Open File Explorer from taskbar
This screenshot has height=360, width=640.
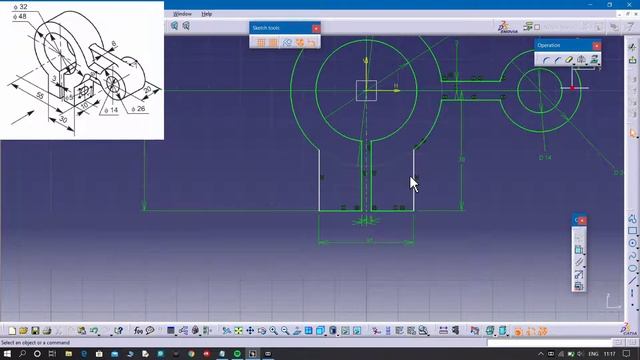point(69,353)
